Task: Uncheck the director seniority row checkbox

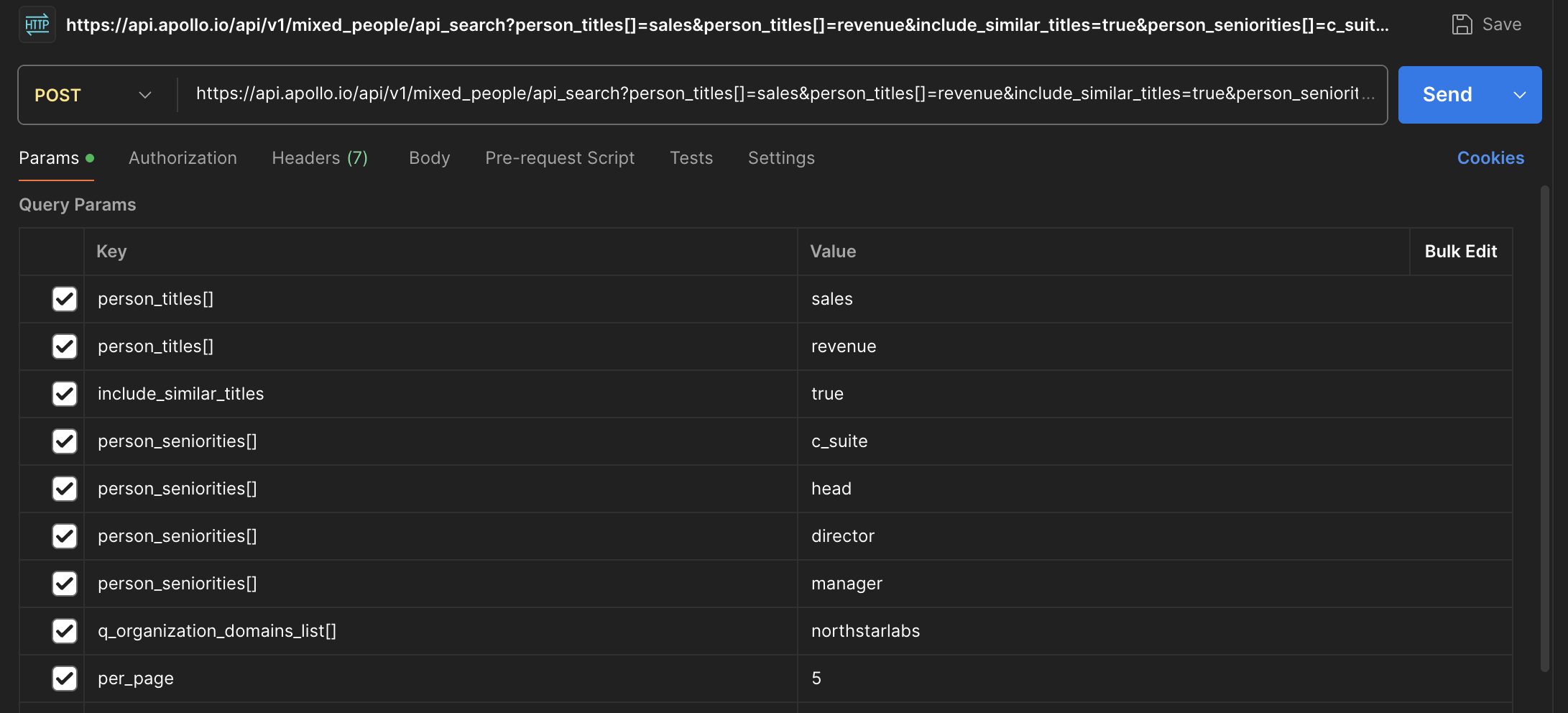Action: tap(65, 536)
